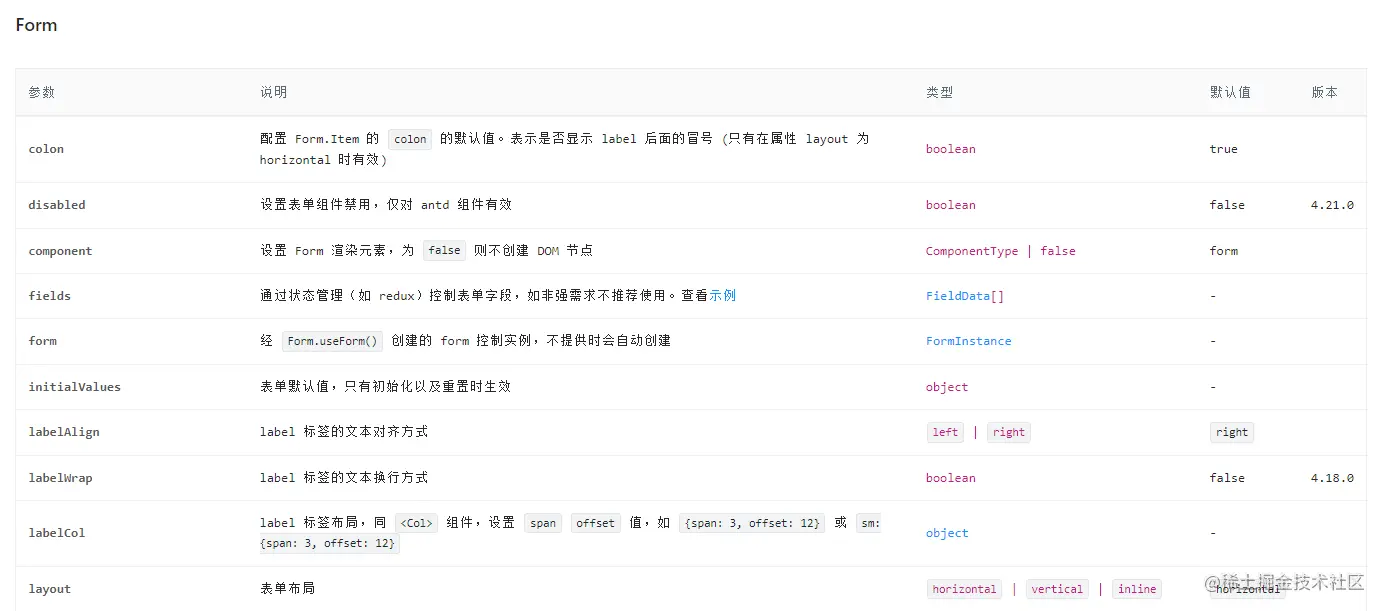The image size is (1383, 611).
Task: Click the false code tag in component description
Action: point(445,251)
